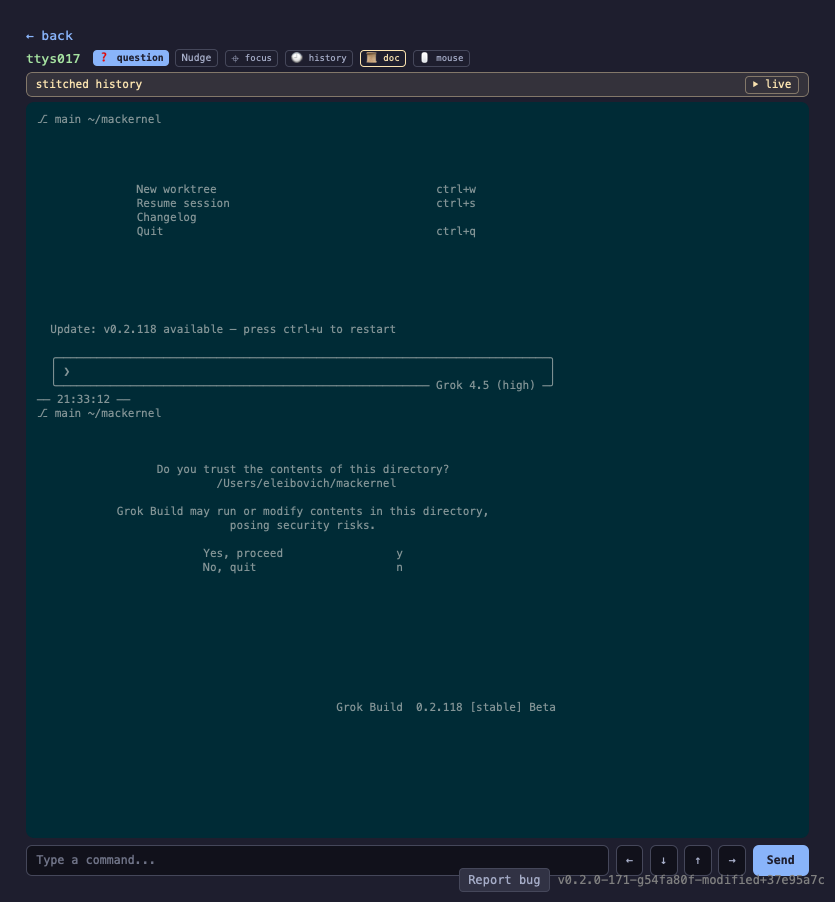Click the Grok 4.5 (high) model label

point(485,385)
